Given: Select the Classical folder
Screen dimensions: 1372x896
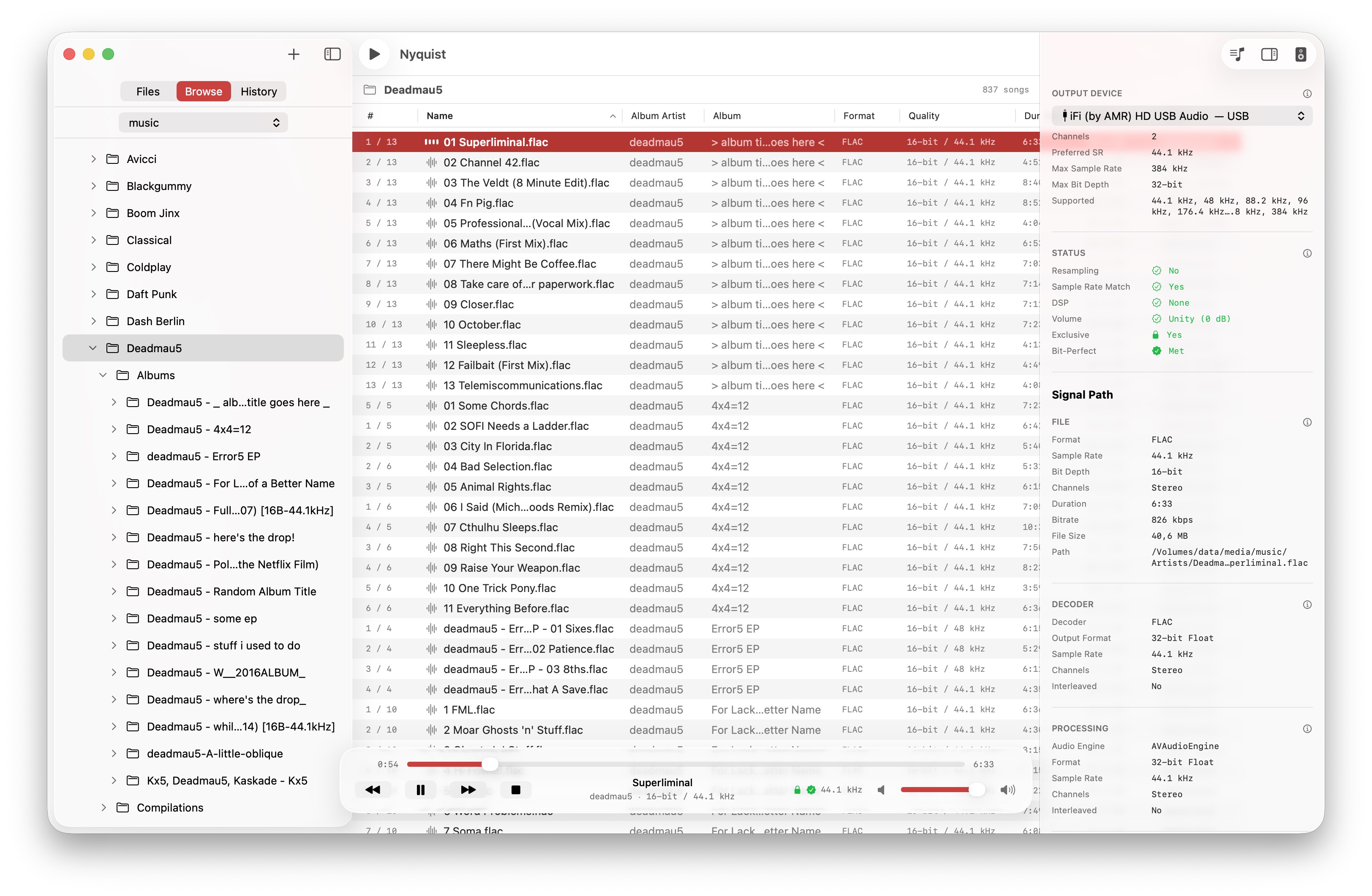Looking at the screenshot, I should tap(203, 240).
